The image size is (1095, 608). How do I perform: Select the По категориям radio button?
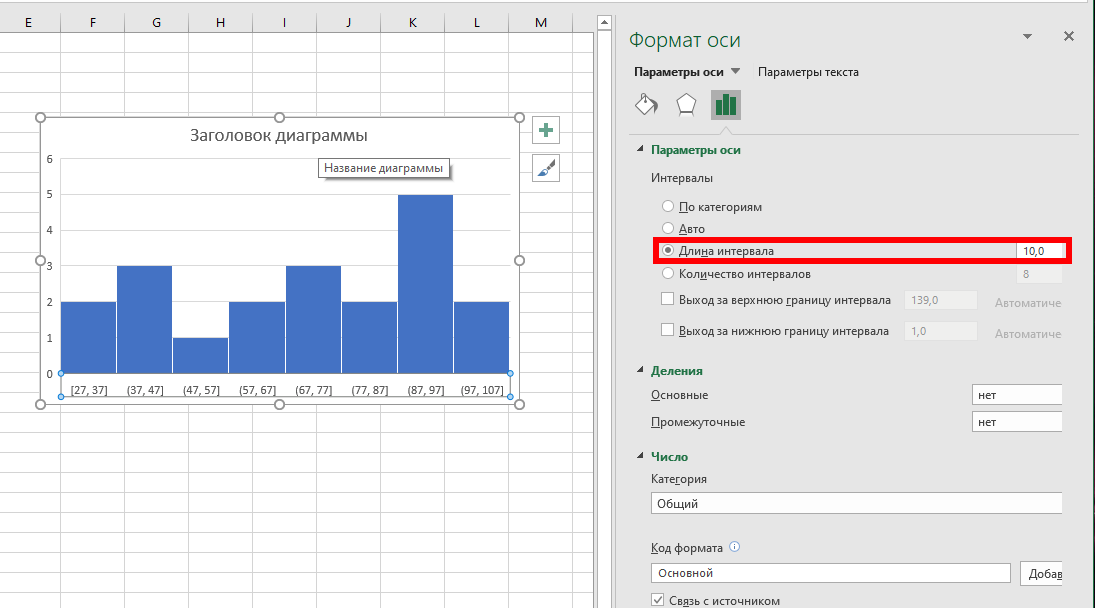point(668,207)
